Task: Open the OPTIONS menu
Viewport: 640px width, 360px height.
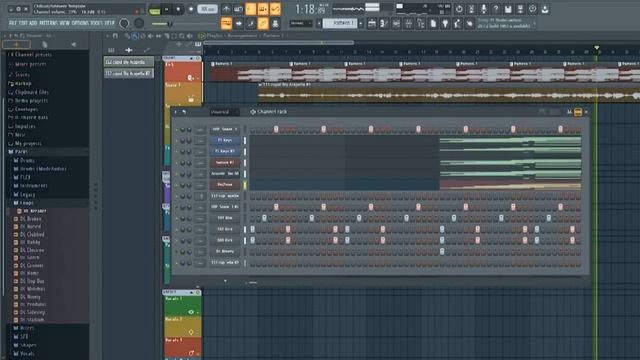Action: (x=81, y=23)
